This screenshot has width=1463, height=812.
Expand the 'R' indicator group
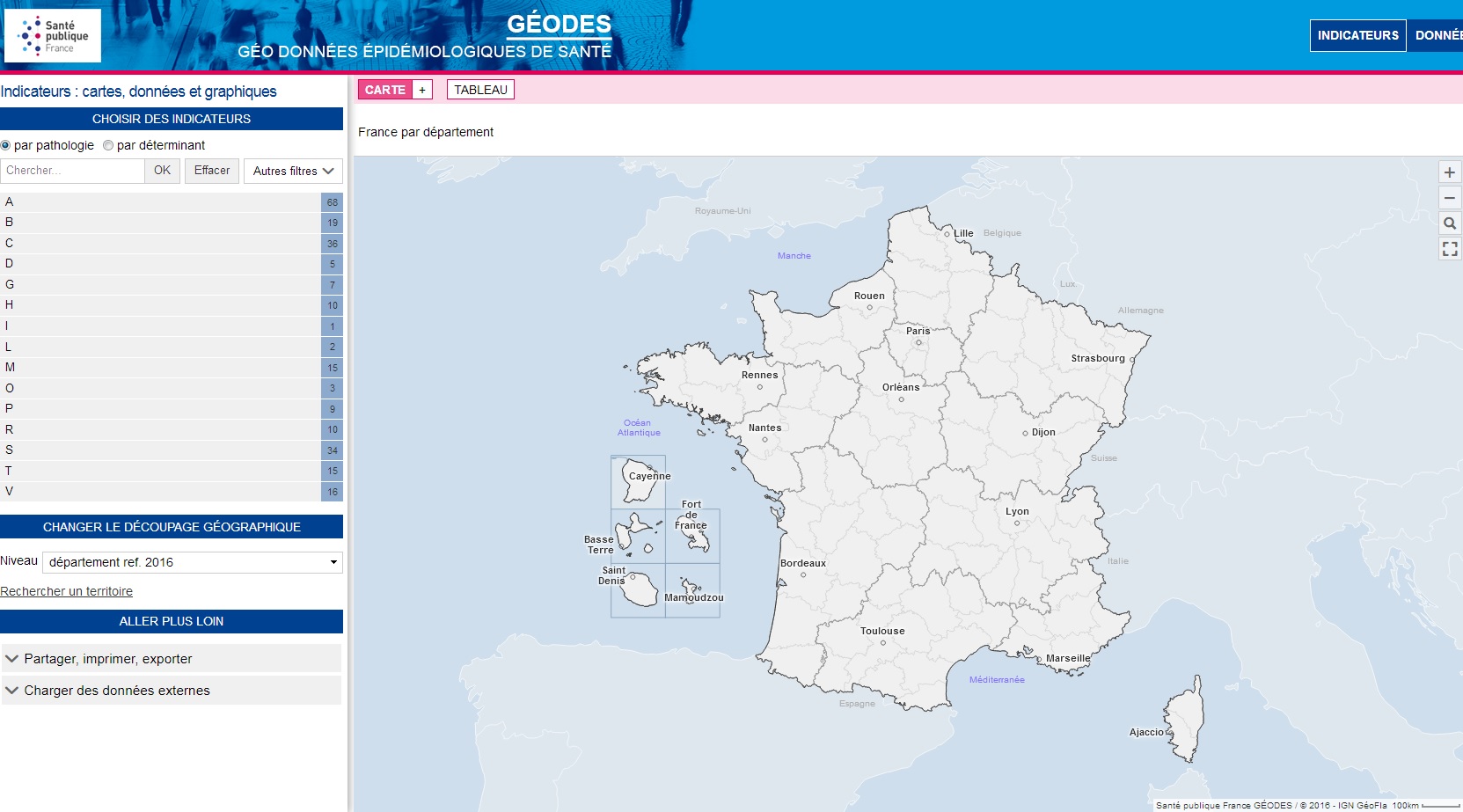click(172, 429)
